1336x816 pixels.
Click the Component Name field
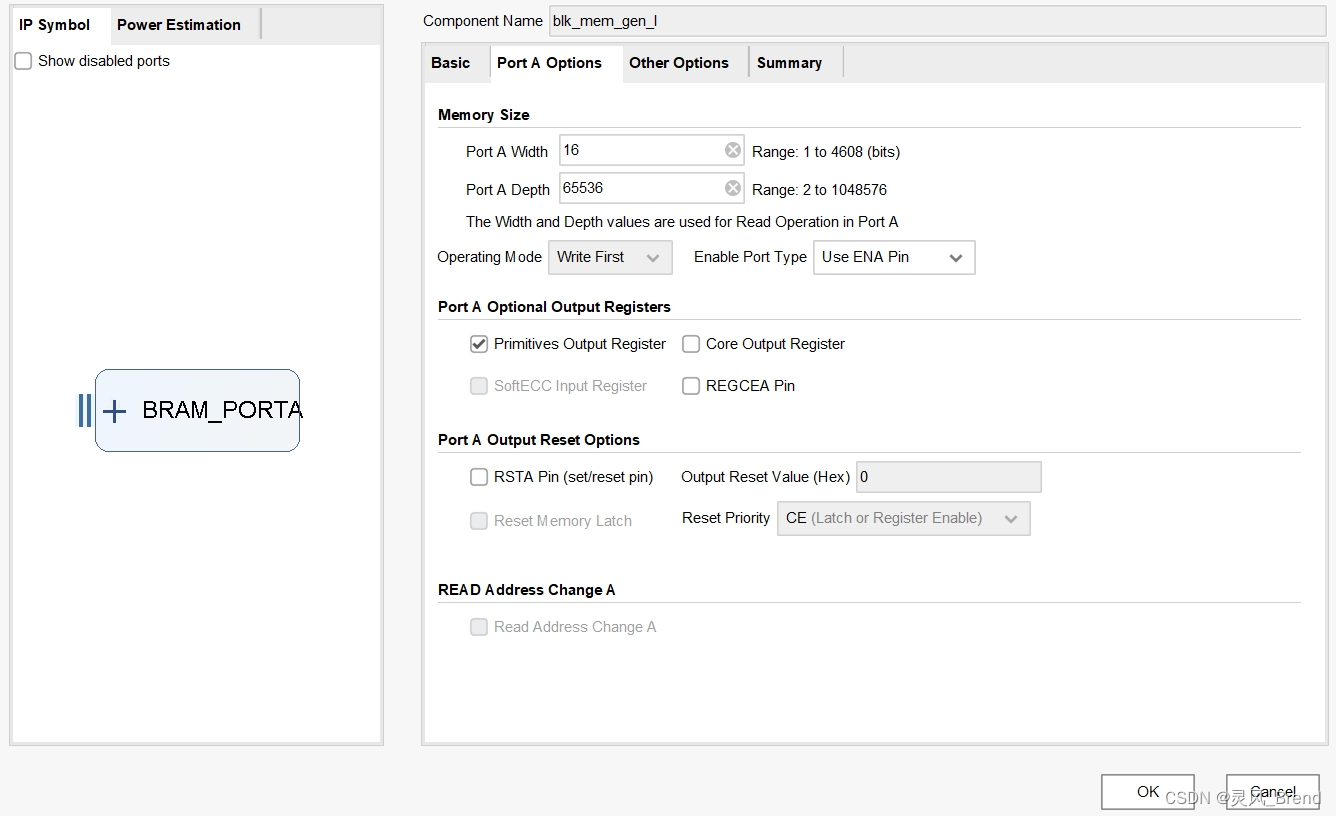click(937, 21)
